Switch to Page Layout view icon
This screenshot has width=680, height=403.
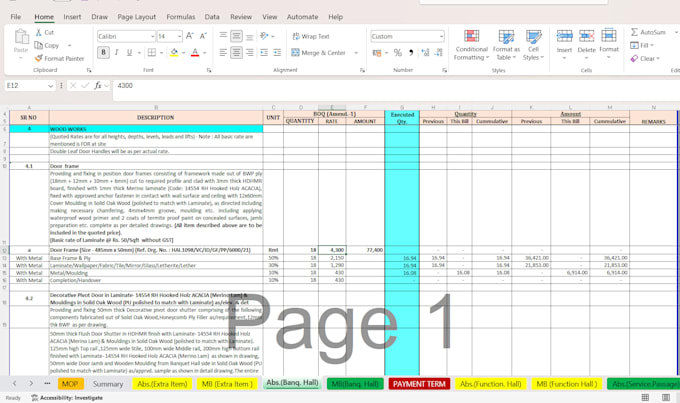point(666,397)
